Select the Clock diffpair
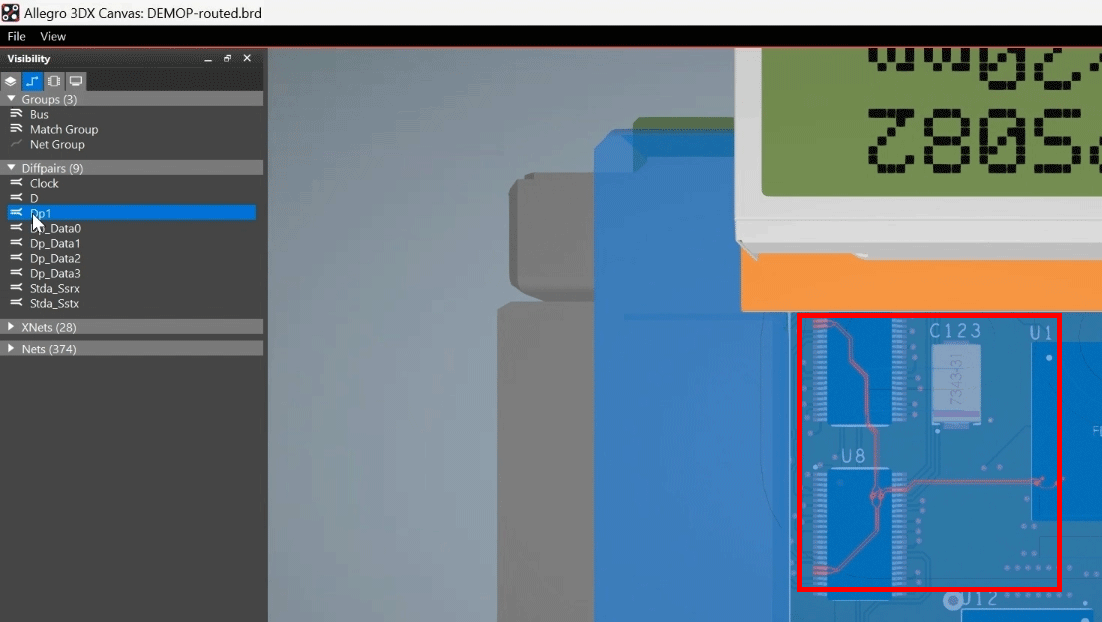 44,183
